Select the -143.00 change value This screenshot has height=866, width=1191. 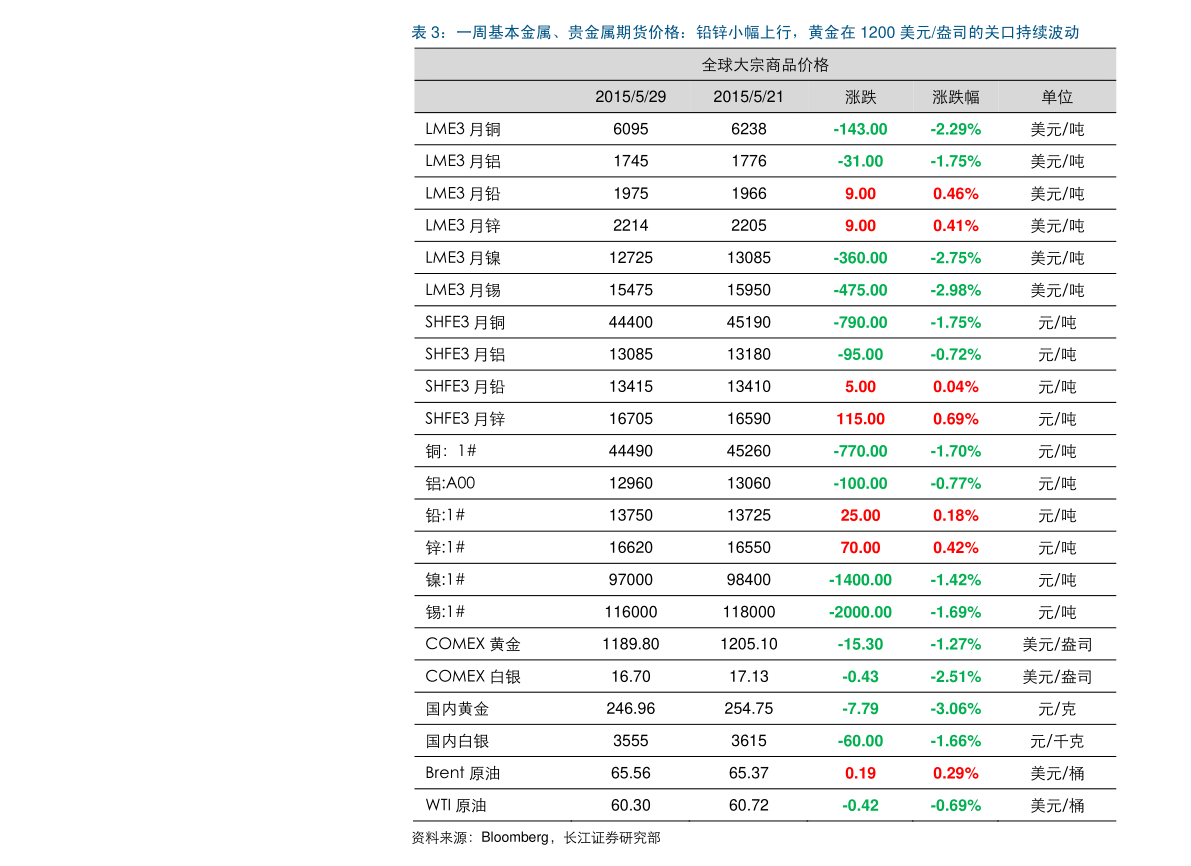click(x=860, y=129)
